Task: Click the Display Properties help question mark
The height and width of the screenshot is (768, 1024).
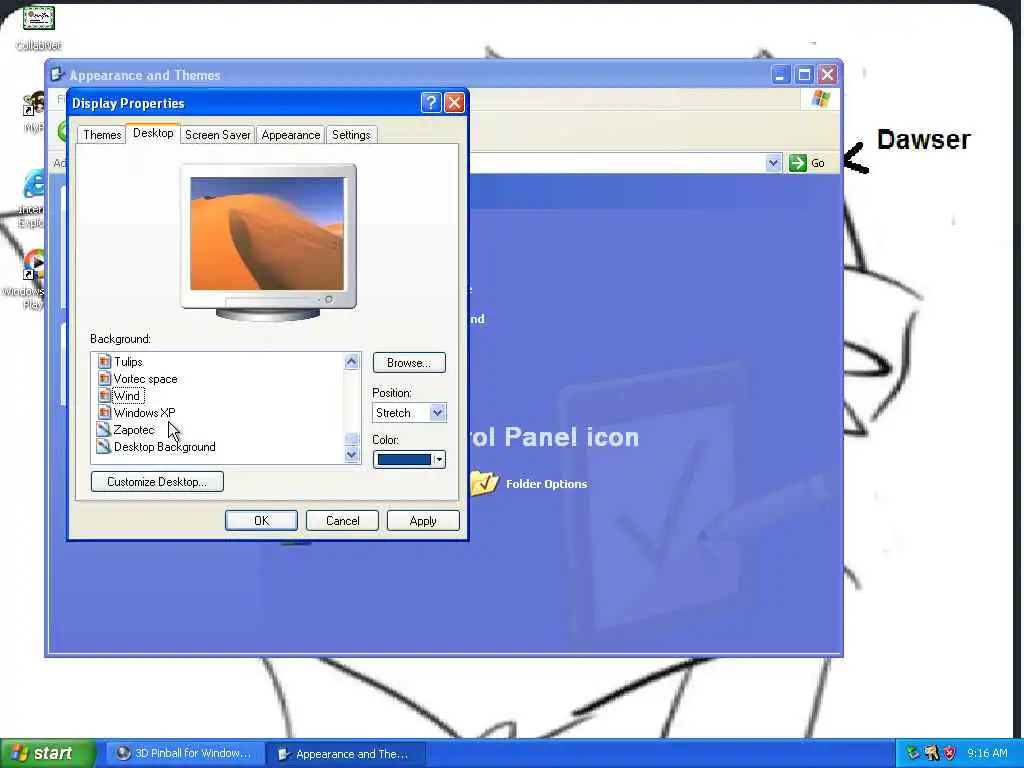Action: point(430,103)
